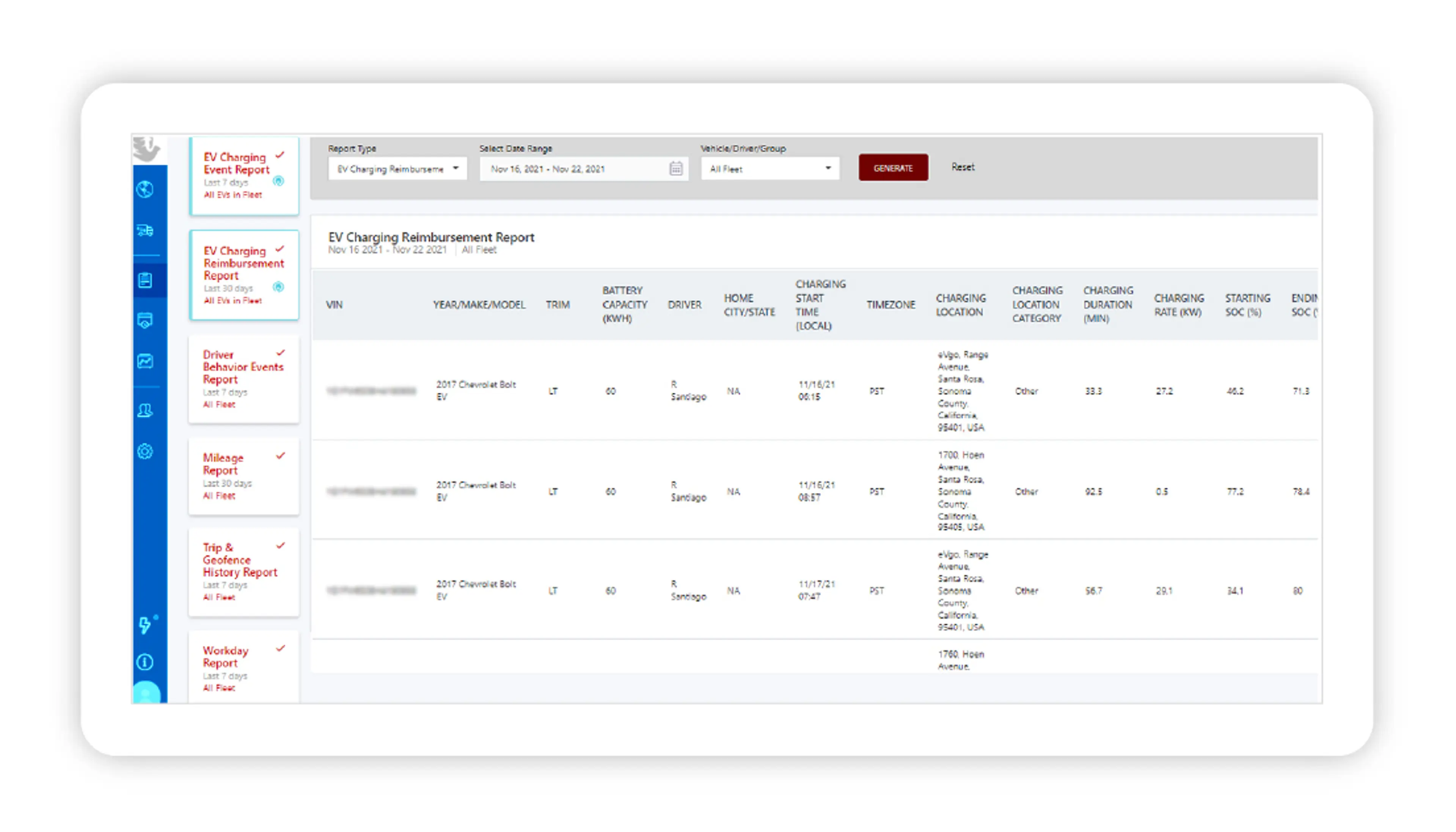Click the drivers people icon in sidebar

[x=145, y=410]
